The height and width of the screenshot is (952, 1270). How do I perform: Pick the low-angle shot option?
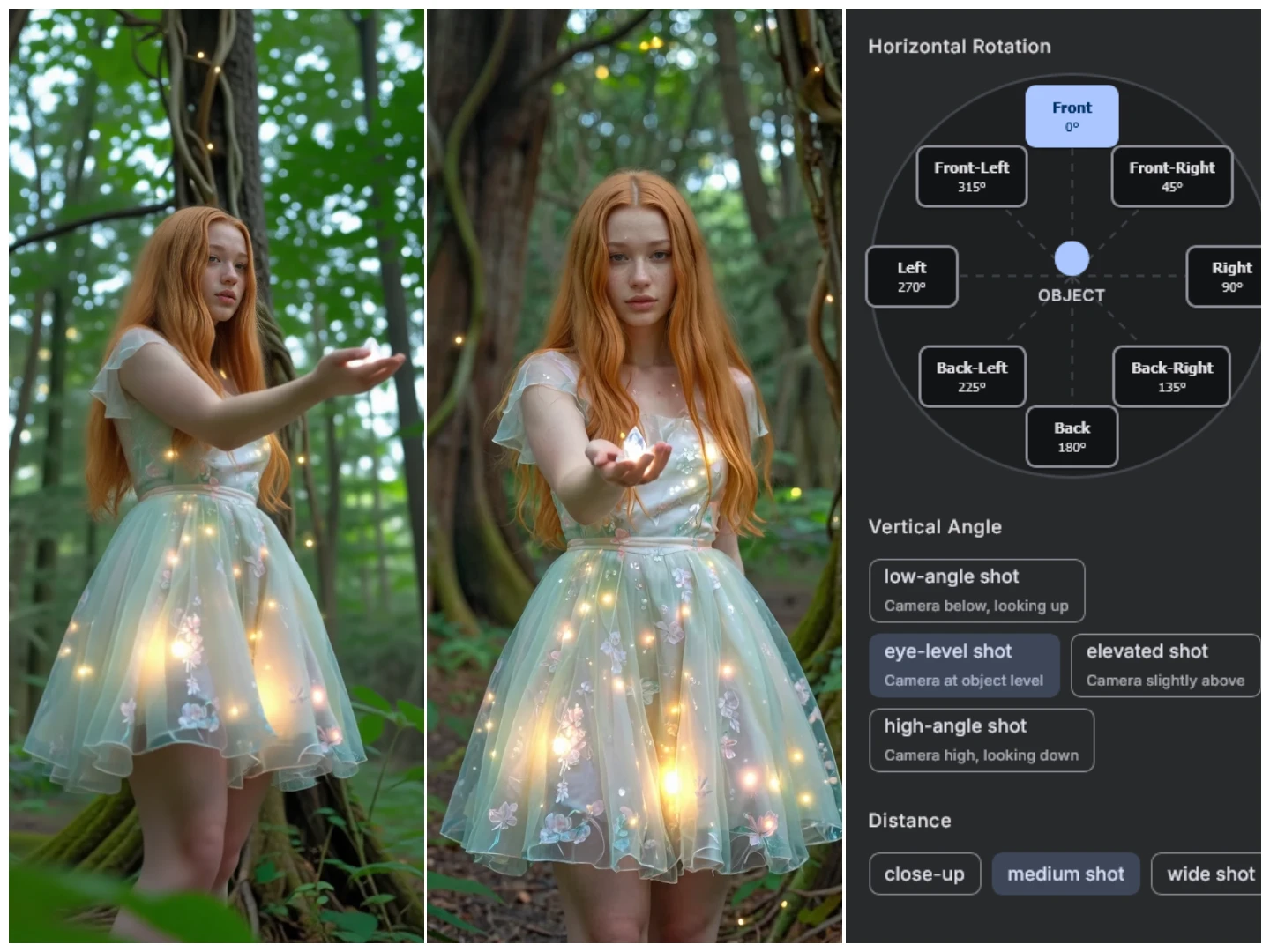click(977, 591)
